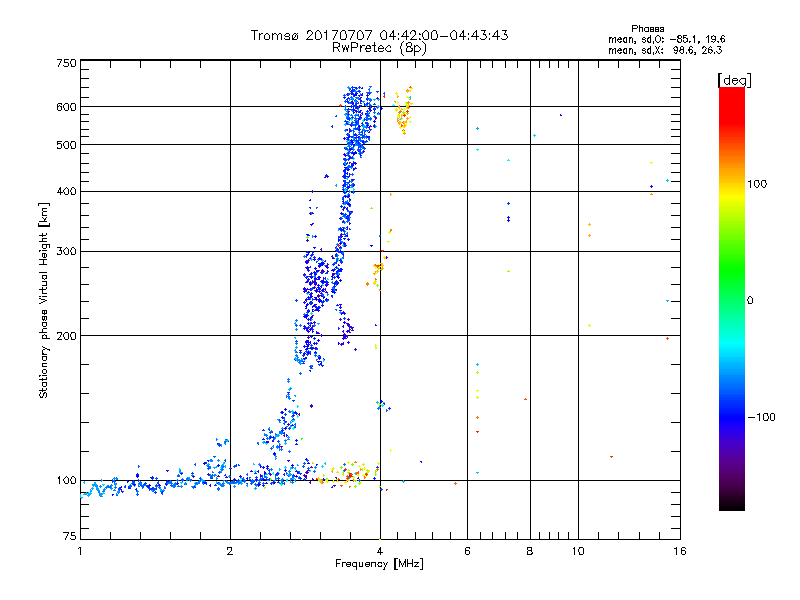Screen dimensions: 800x600
Task: Click the x-axis tick label '1'
Action: pos(80,551)
